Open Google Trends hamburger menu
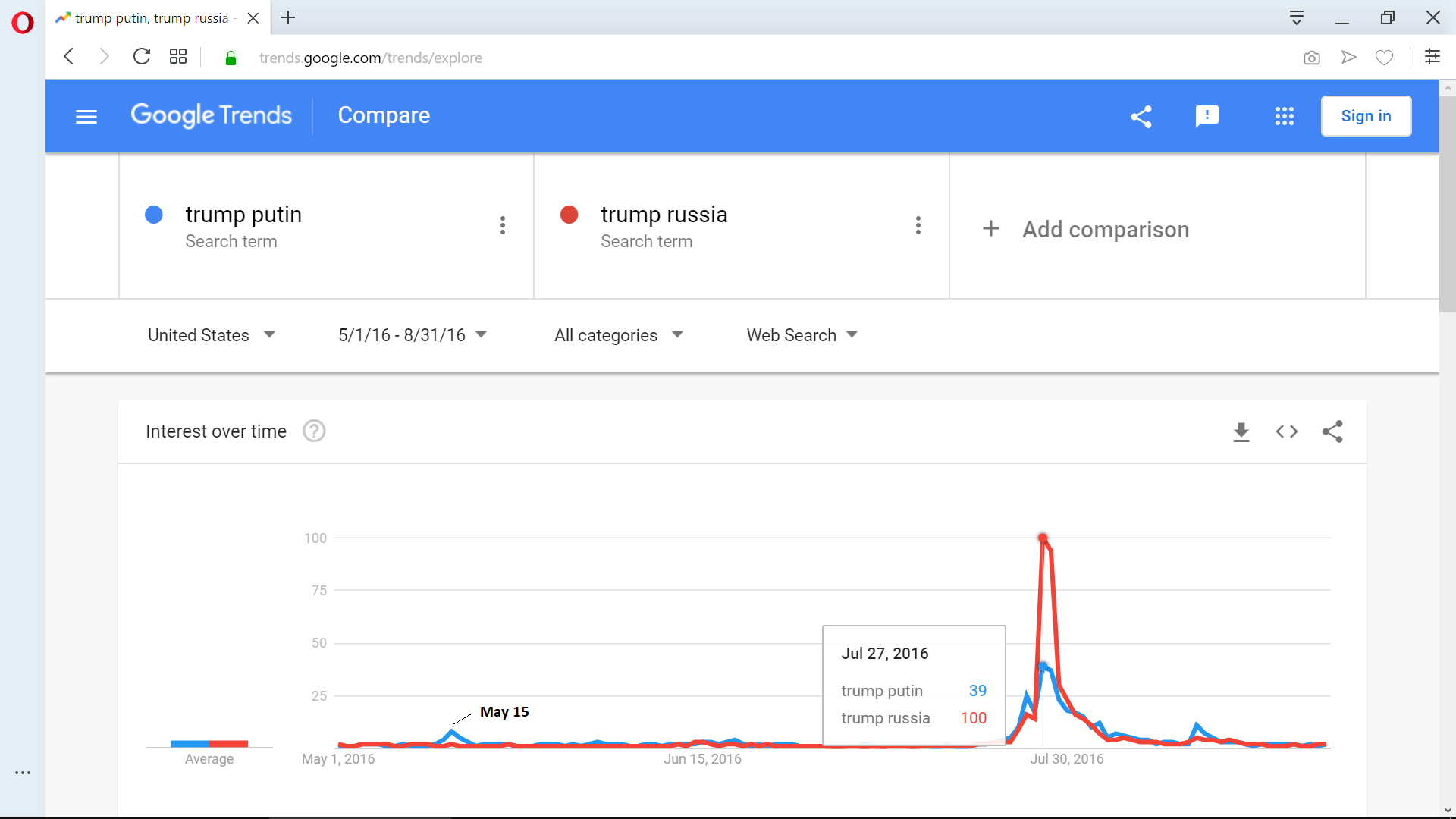Screen dimensions: 1456x819 click(86, 117)
